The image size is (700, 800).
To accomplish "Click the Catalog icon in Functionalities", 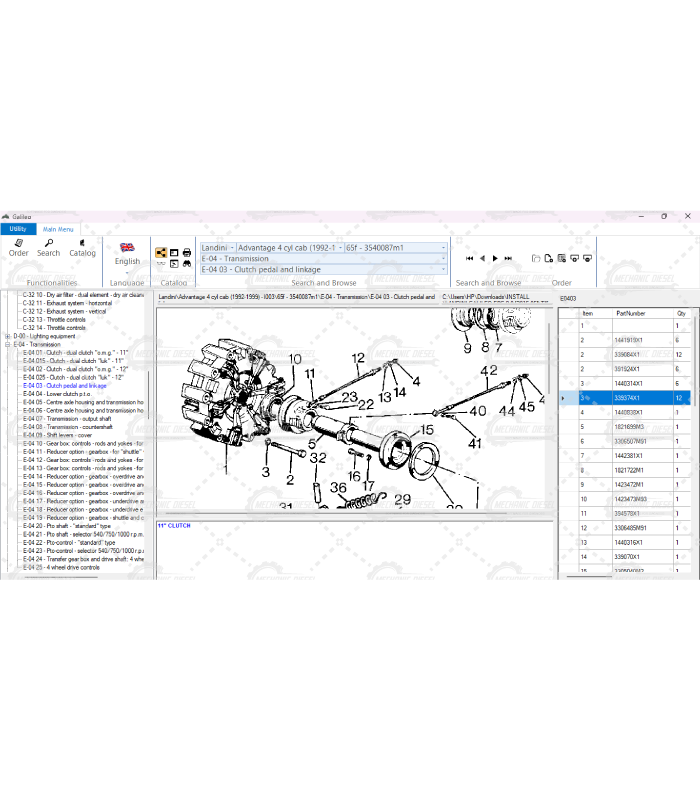I will click(82, 247).
